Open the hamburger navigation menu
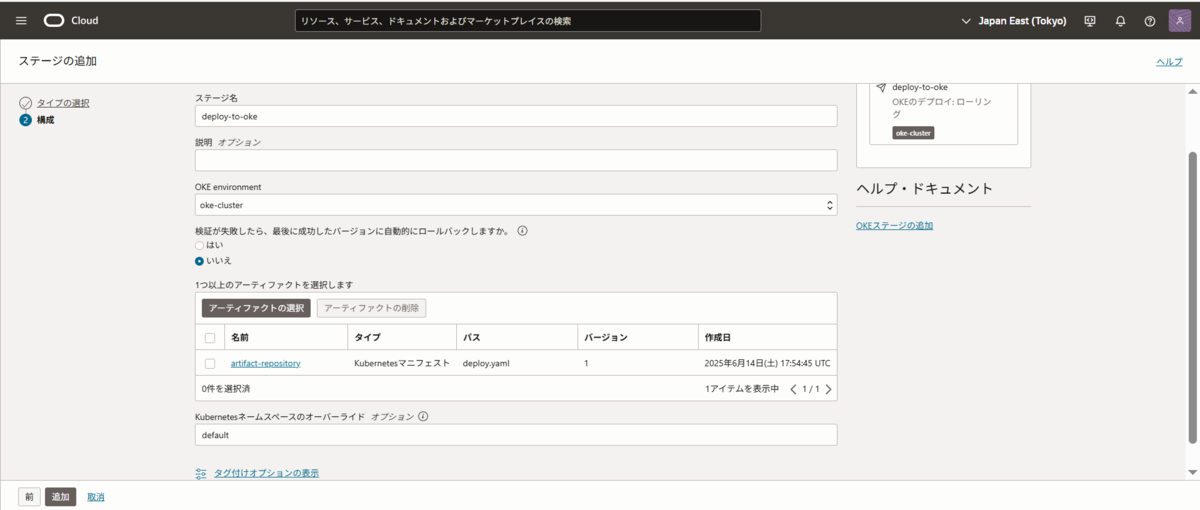Viewport: 1200px width, 510px height. click(21, 21)
